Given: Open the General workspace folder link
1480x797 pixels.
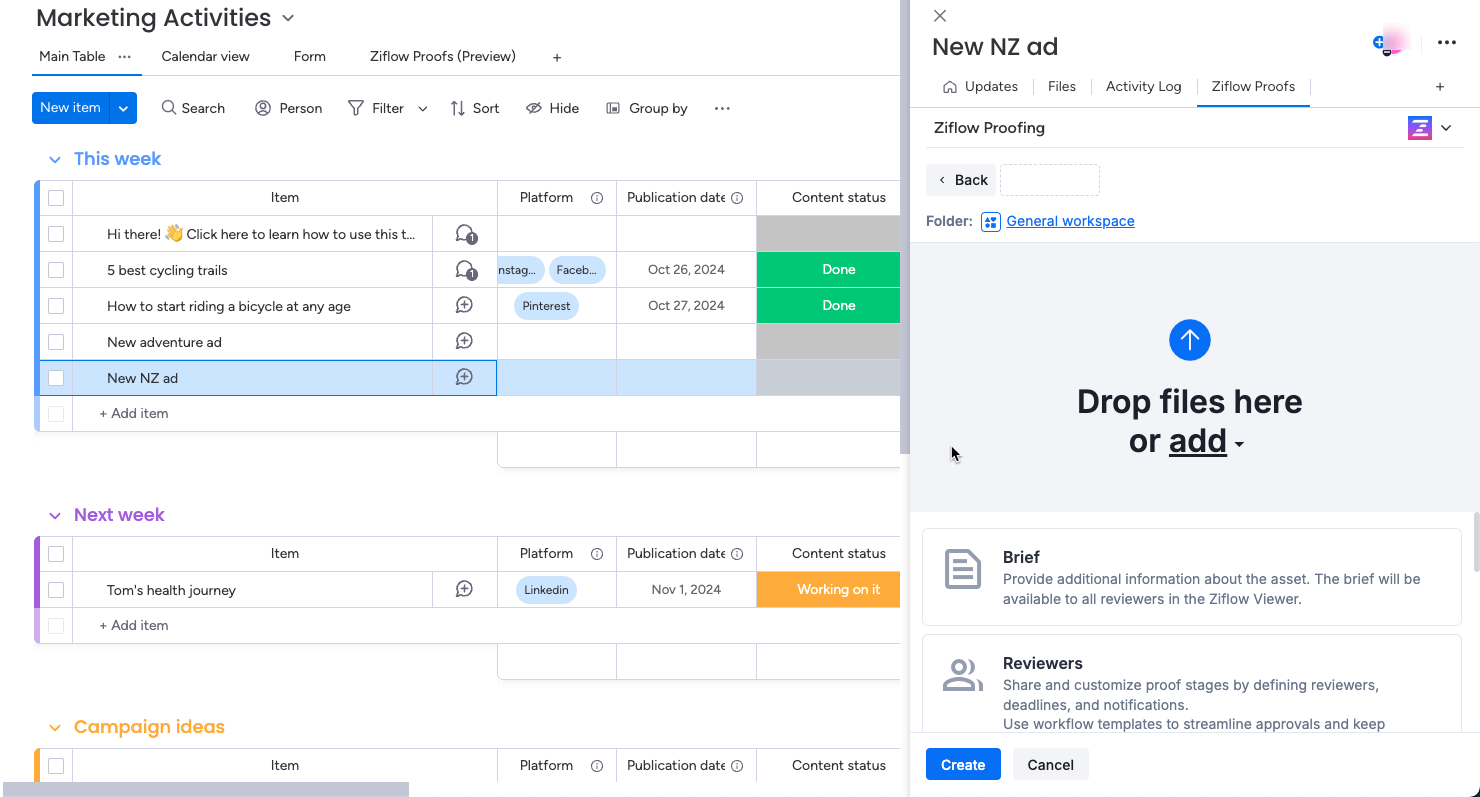Looking at the screenshot, I should [x=1070, y=221].
